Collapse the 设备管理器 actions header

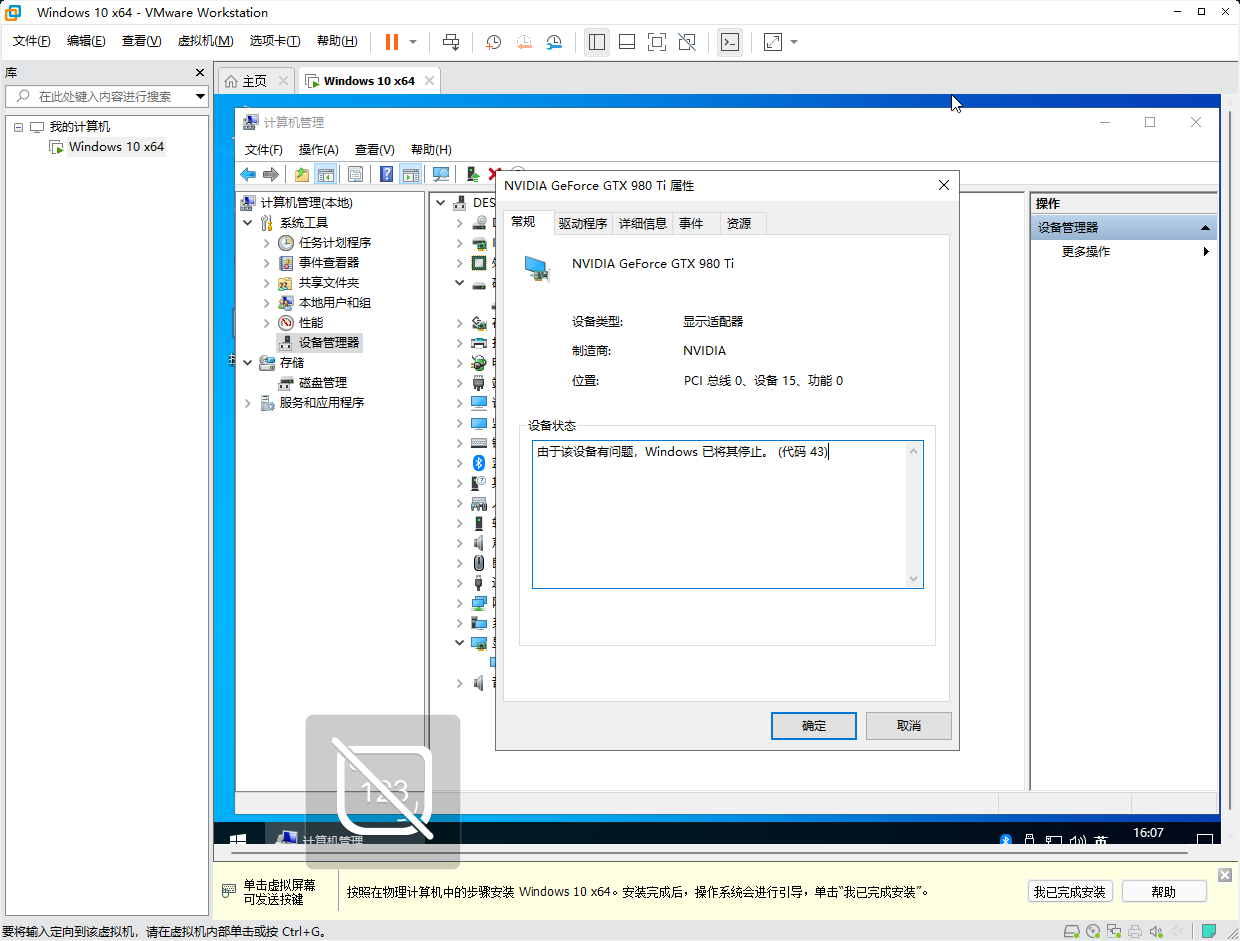[1205, 228]
